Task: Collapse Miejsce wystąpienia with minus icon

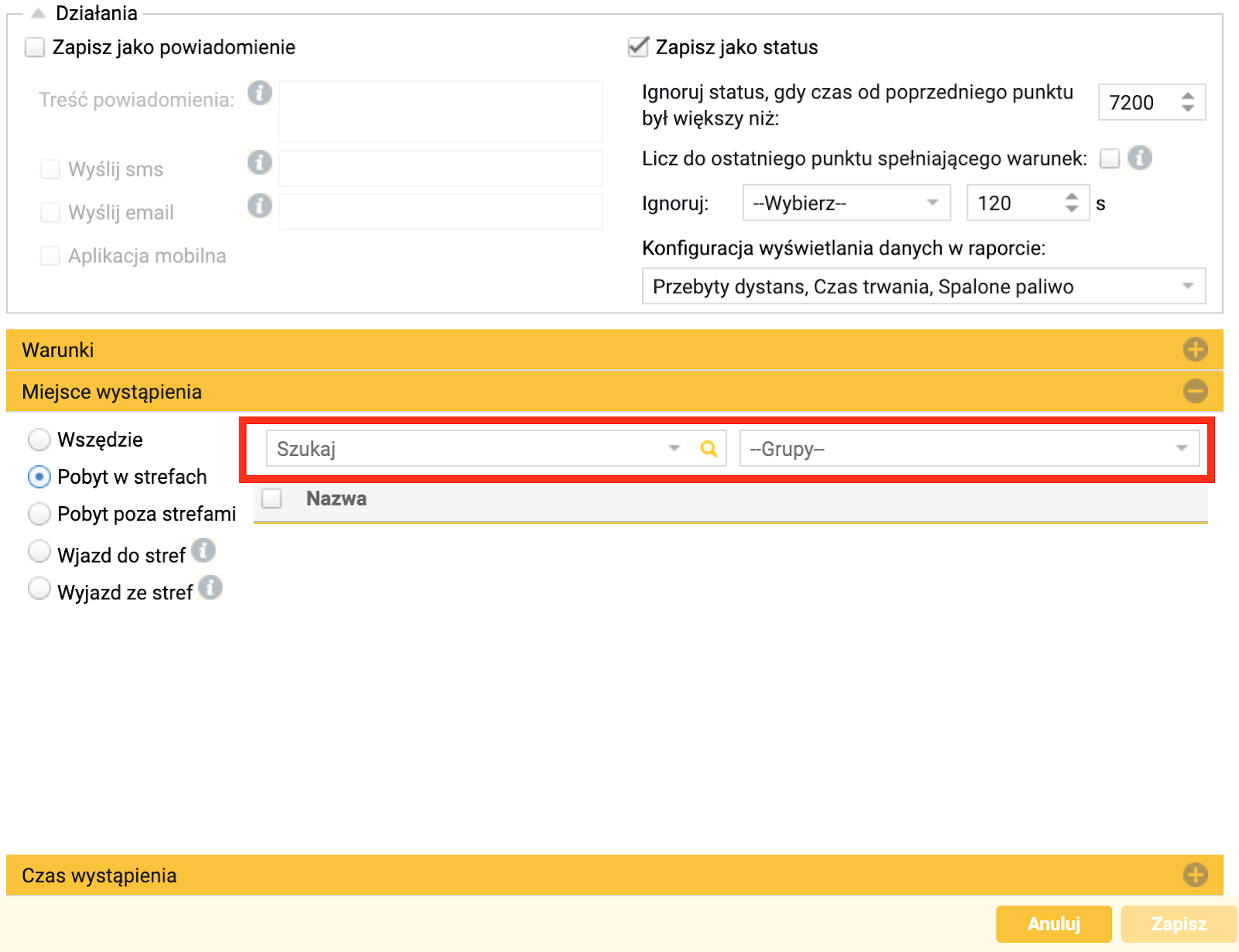Action: 1195,392
